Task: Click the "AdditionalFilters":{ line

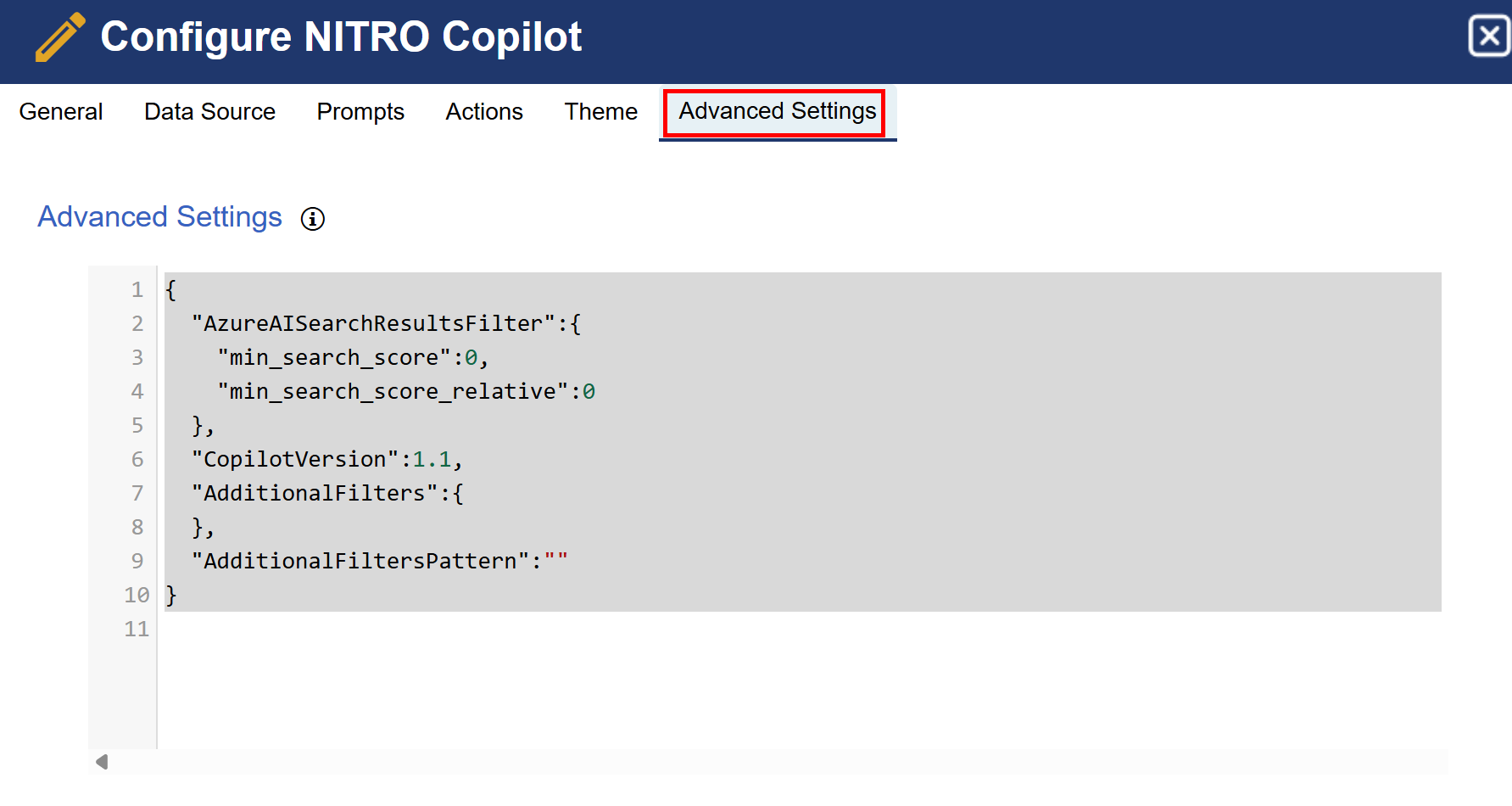Action: (x=326, y=494)
